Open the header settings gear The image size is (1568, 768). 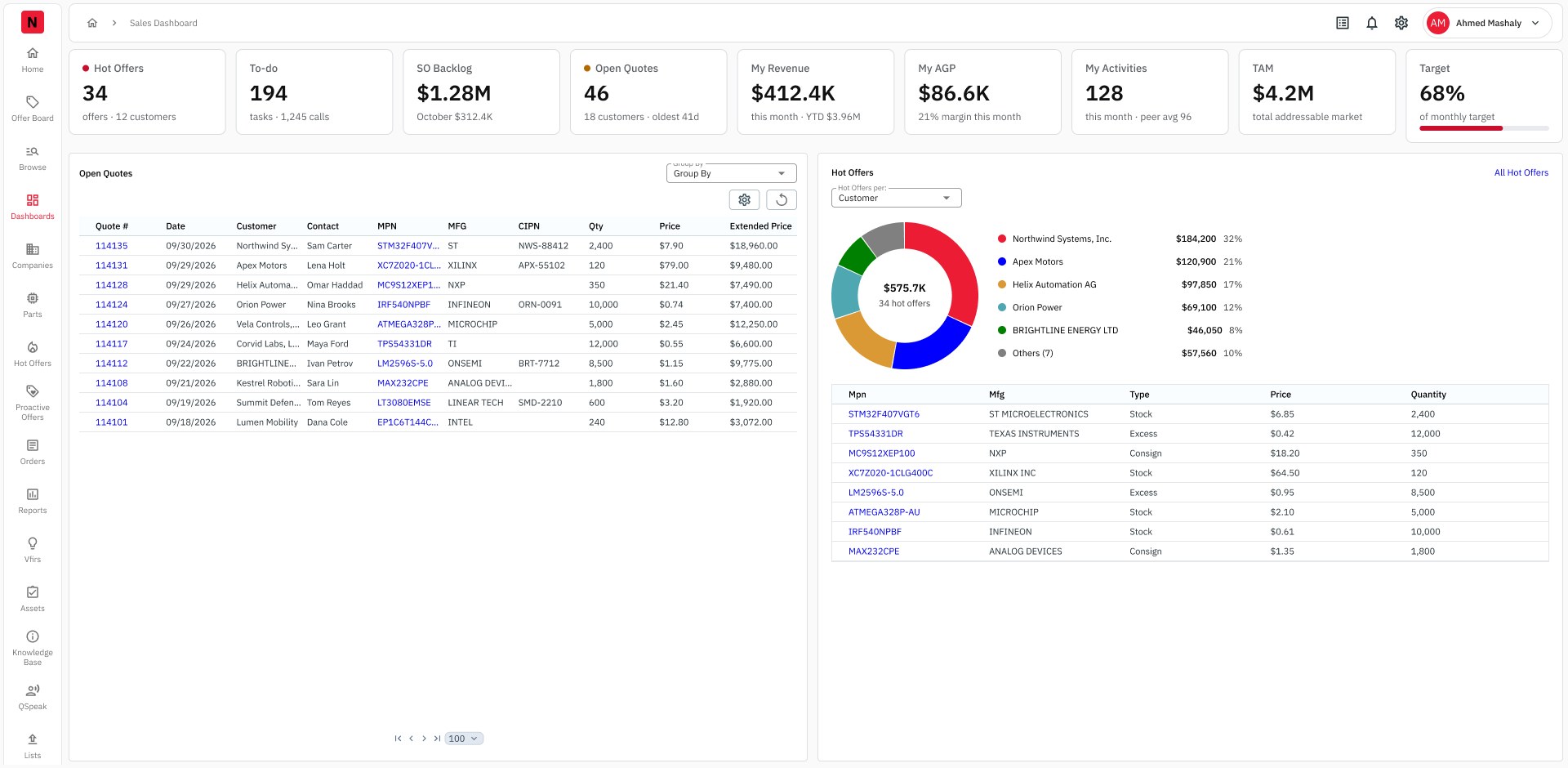(x=1401, y=23)
